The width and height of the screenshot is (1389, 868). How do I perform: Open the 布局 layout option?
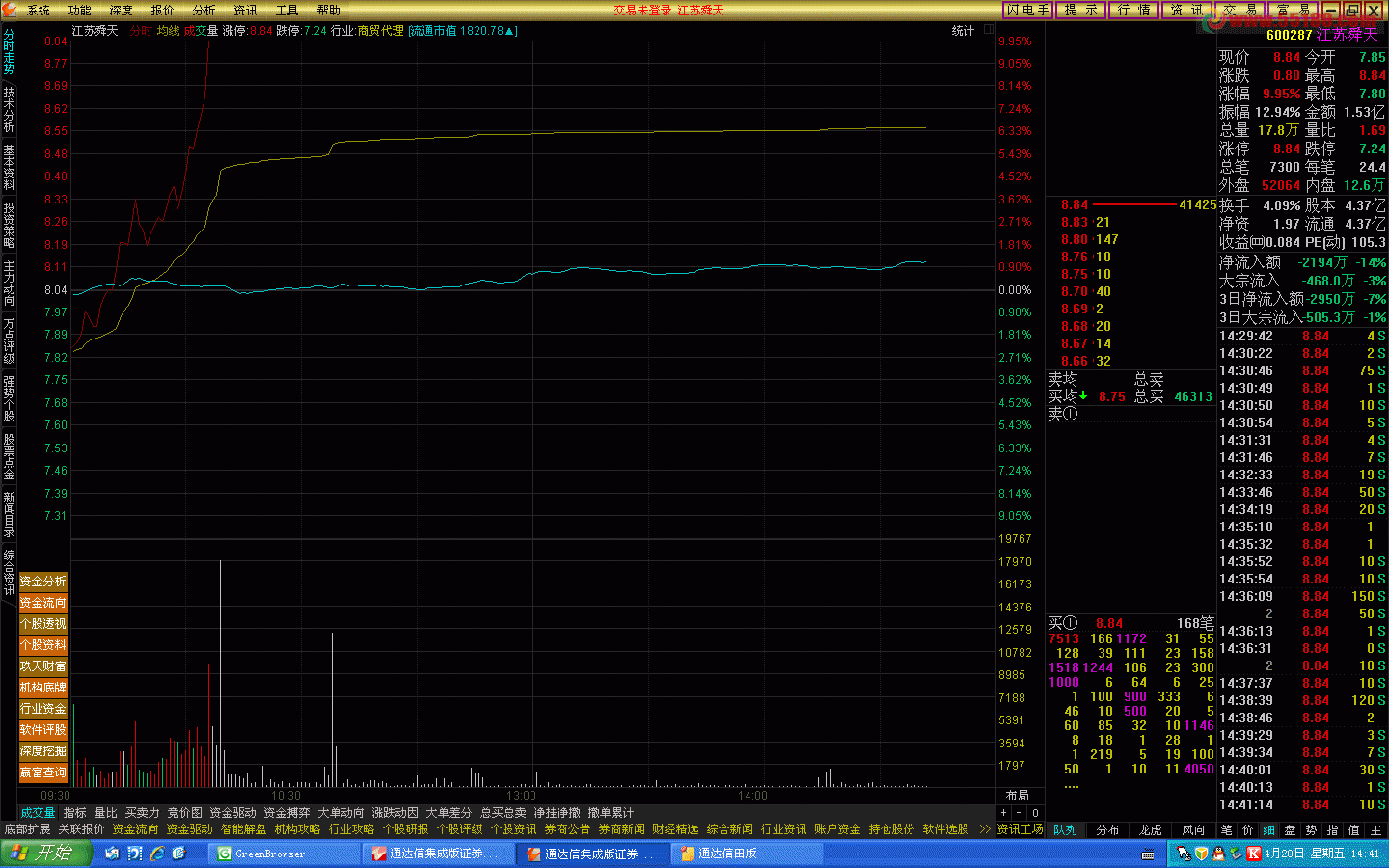[1018, 796]
